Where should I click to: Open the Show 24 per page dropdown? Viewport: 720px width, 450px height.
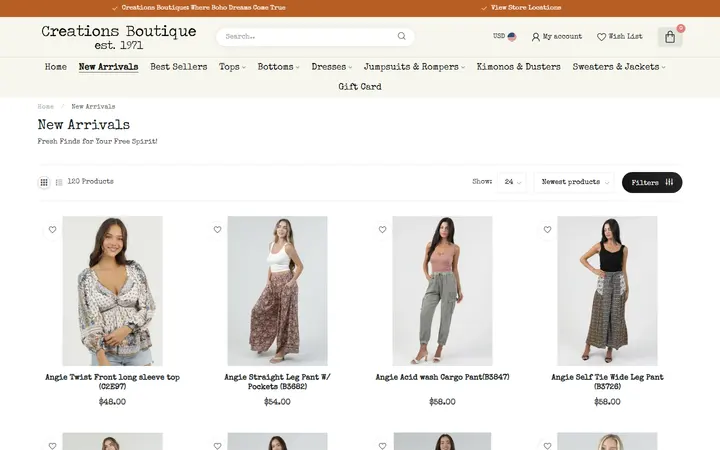click(x=512, y=182)
